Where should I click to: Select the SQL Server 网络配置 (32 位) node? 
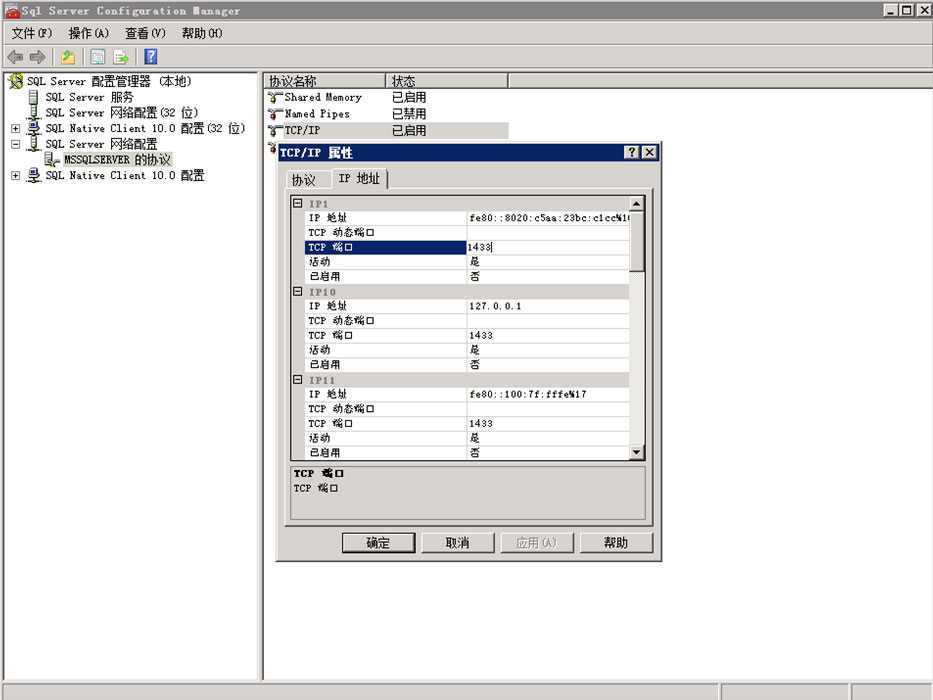[x=121, y=112]
